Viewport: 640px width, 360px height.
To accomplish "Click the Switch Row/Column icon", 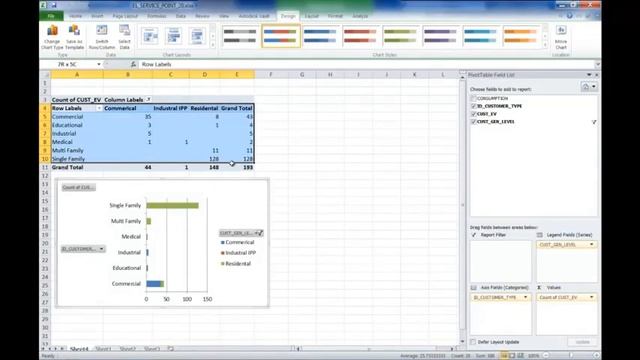I will coord(102,31).
